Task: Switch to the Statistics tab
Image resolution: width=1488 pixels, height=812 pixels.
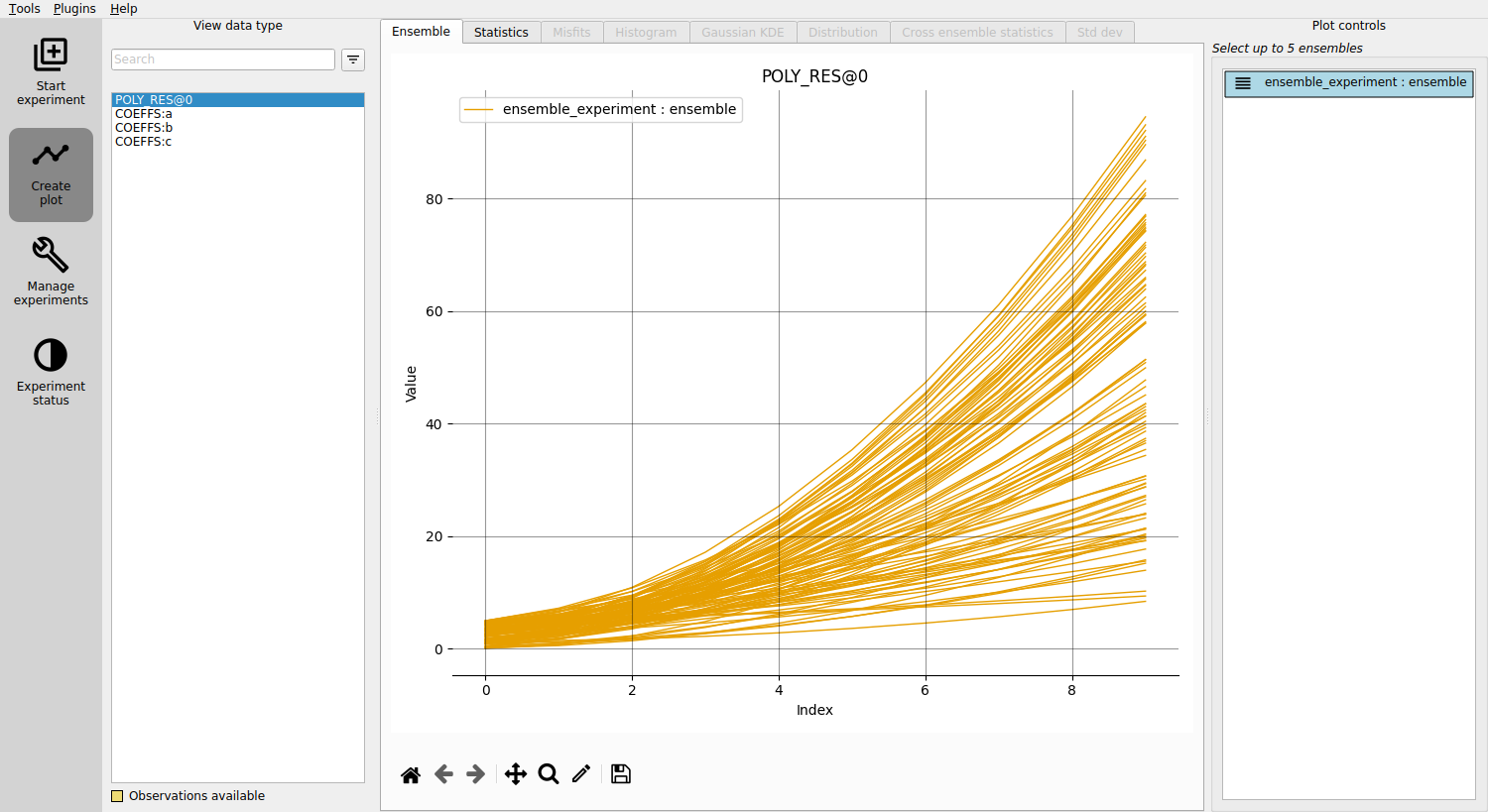Action: coord(501,33)
